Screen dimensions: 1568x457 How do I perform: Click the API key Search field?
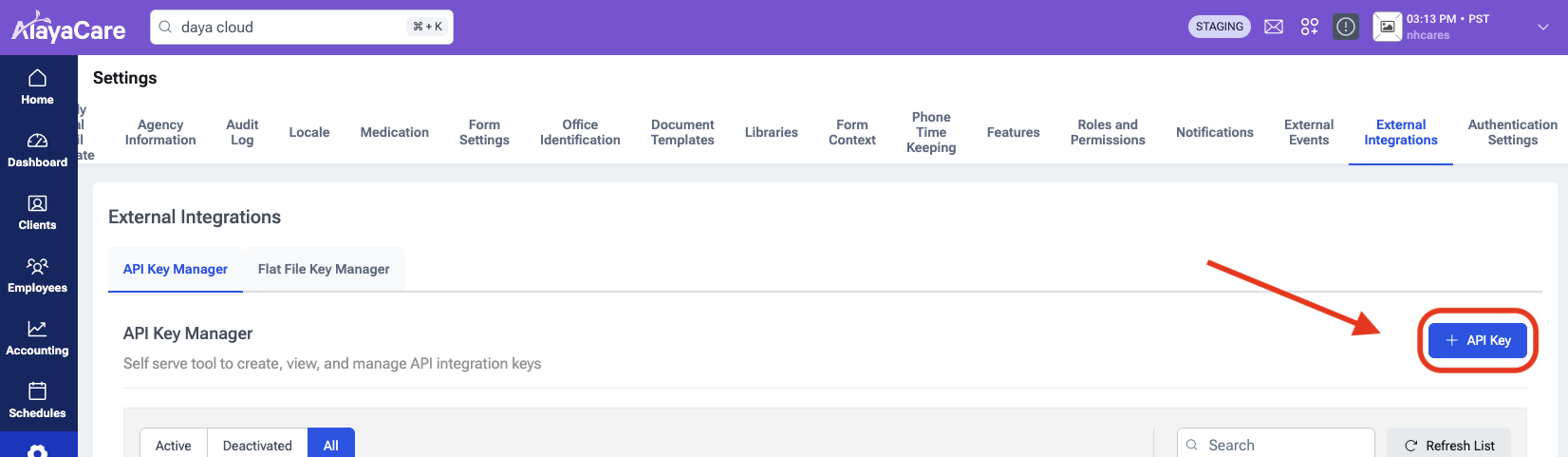click(x=1276, y=445)
